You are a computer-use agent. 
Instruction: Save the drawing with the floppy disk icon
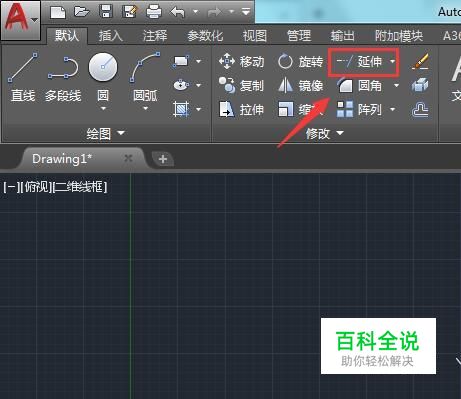coord(106,12)
